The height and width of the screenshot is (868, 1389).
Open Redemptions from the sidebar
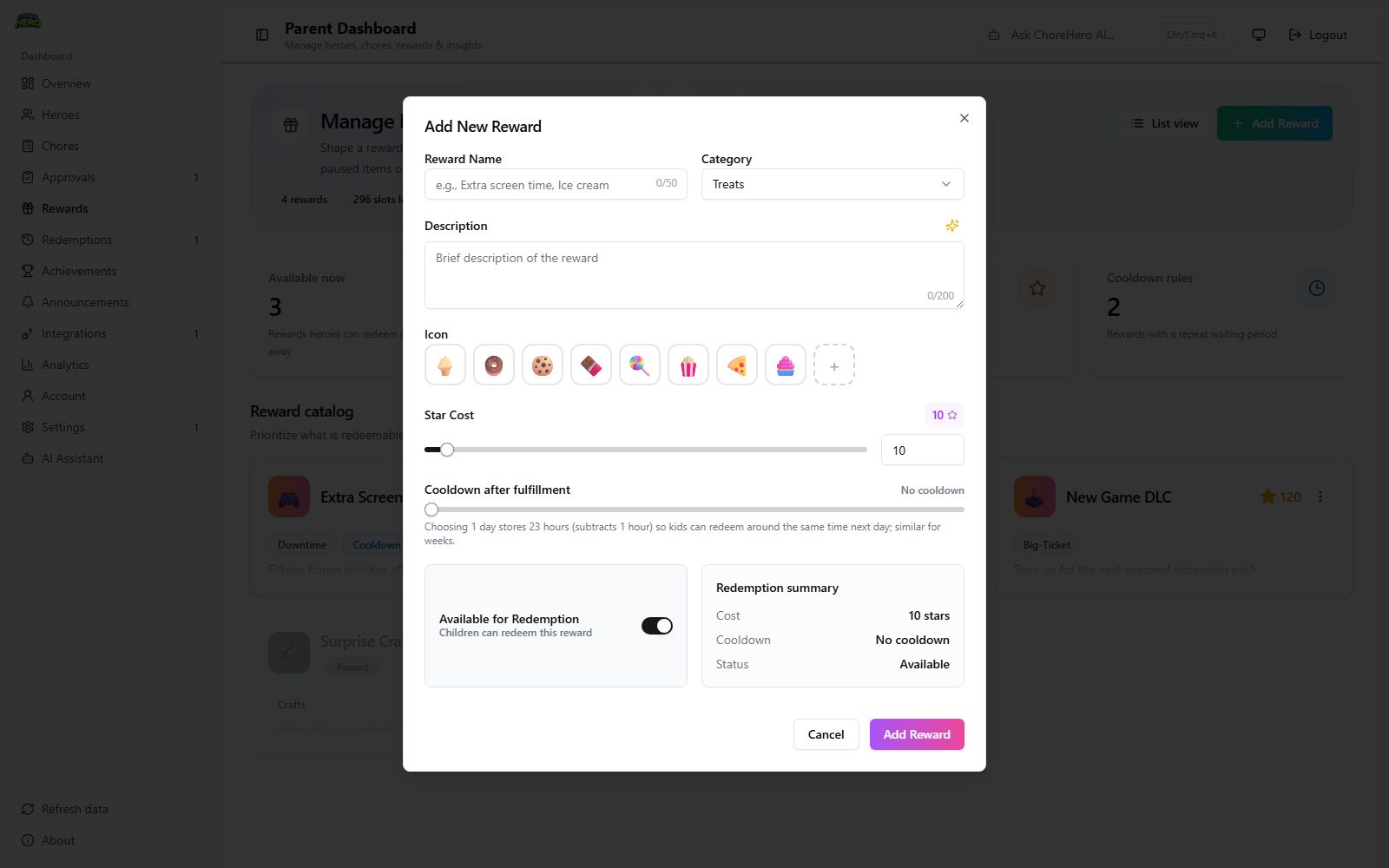pyautogui.click(x=76, y=240)
